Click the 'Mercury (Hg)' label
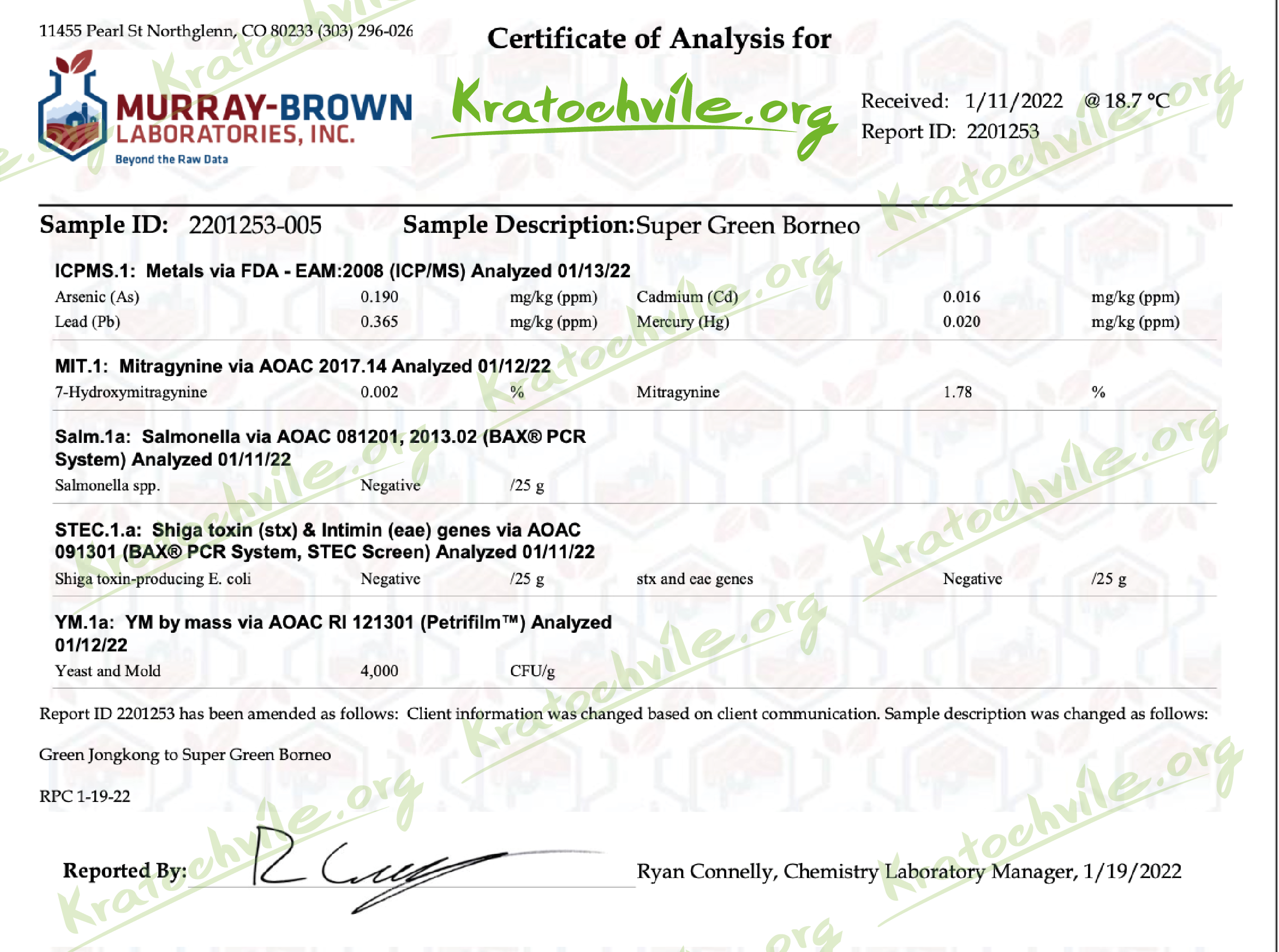The width and height of the screenshot is (1279, 952). tap(682, 322)
